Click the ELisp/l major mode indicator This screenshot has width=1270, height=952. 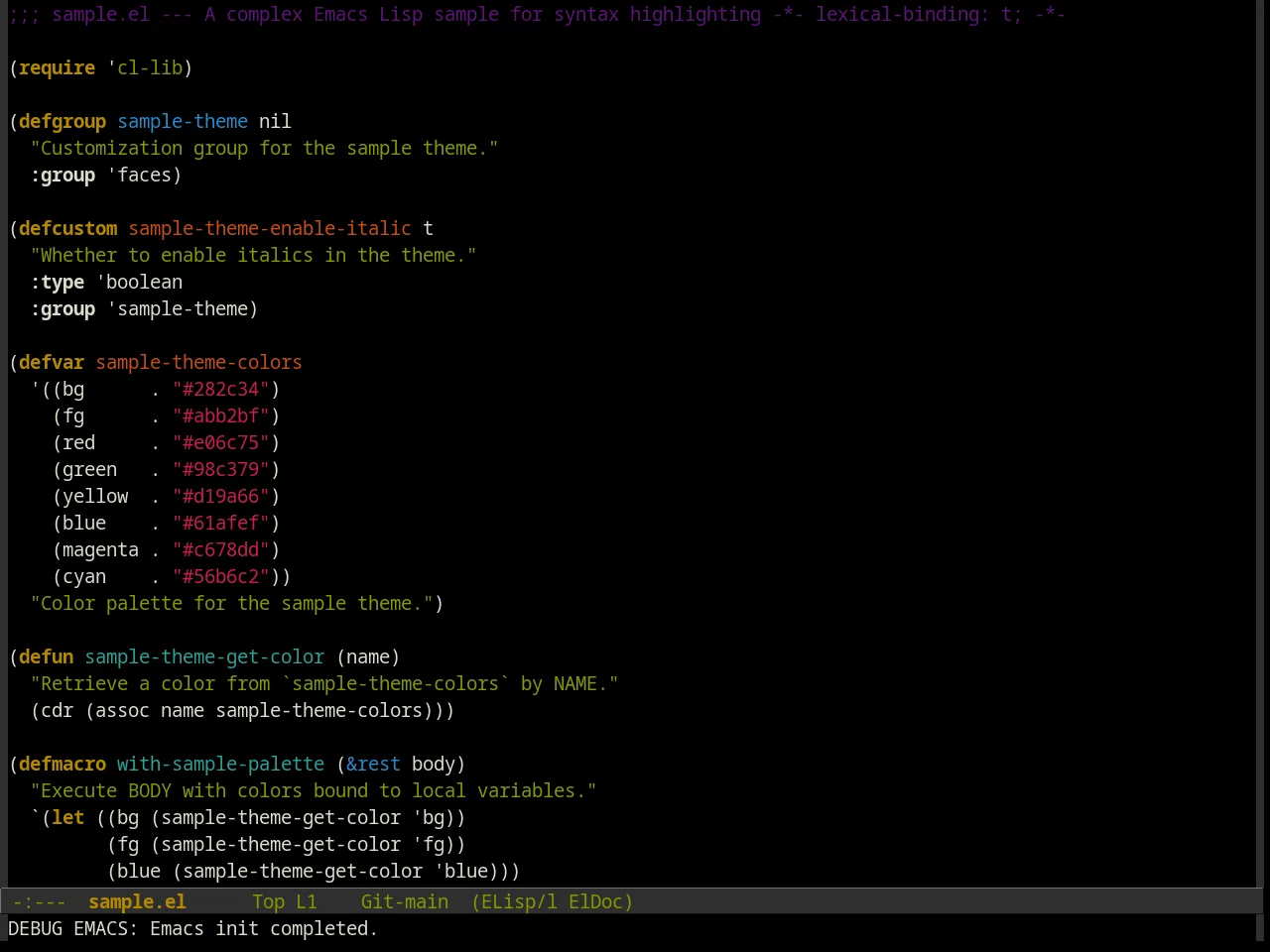click(514, 901)
